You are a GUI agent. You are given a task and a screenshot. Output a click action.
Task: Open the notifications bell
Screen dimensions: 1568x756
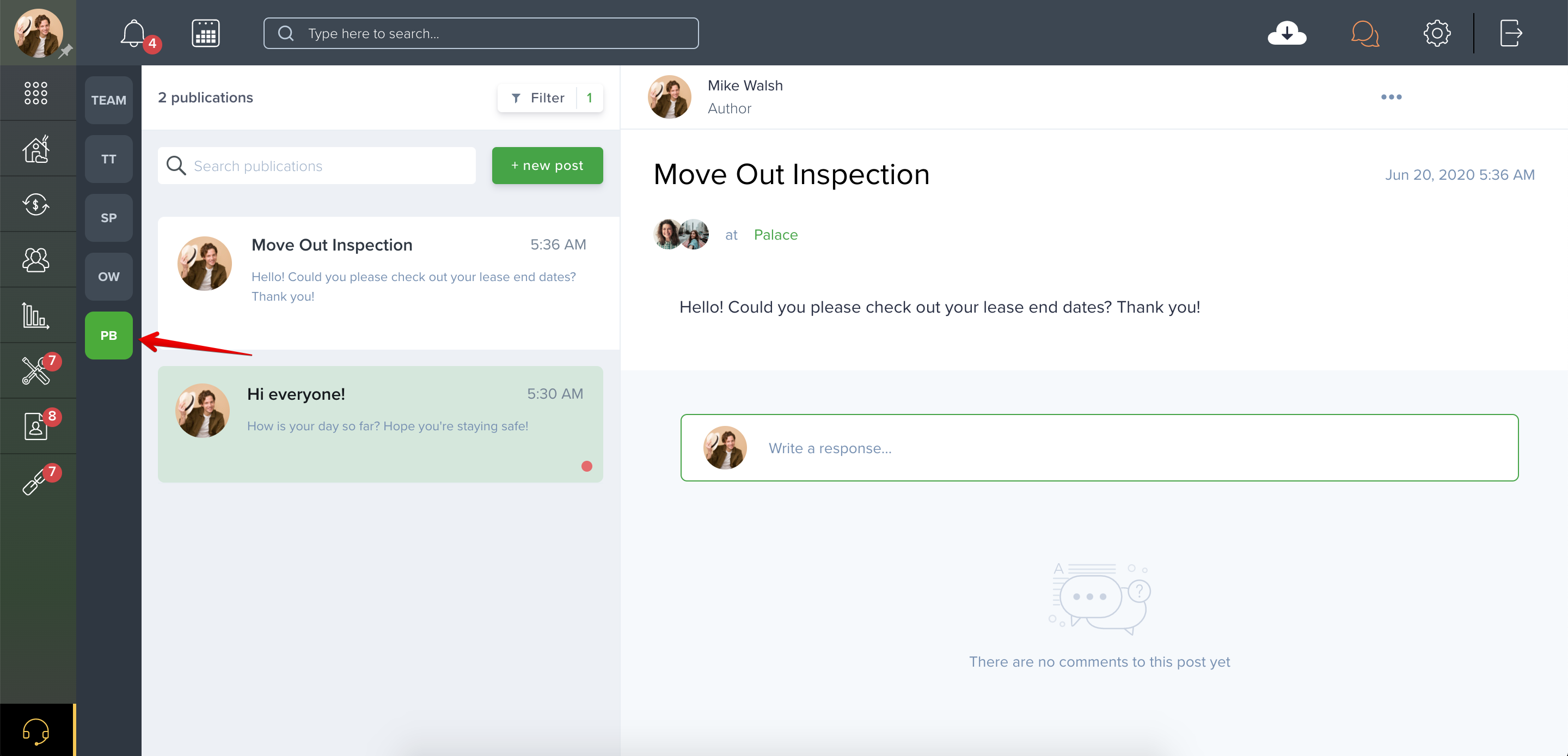click(x=133, y=33)
